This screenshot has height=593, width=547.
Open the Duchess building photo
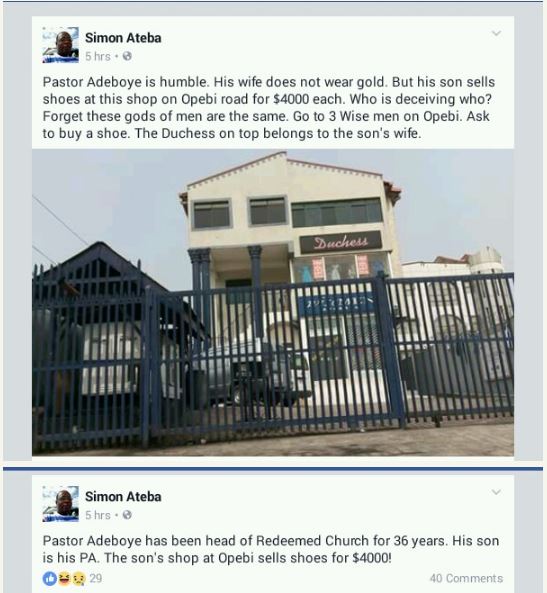pyautogui.click(x=273, y=302)
